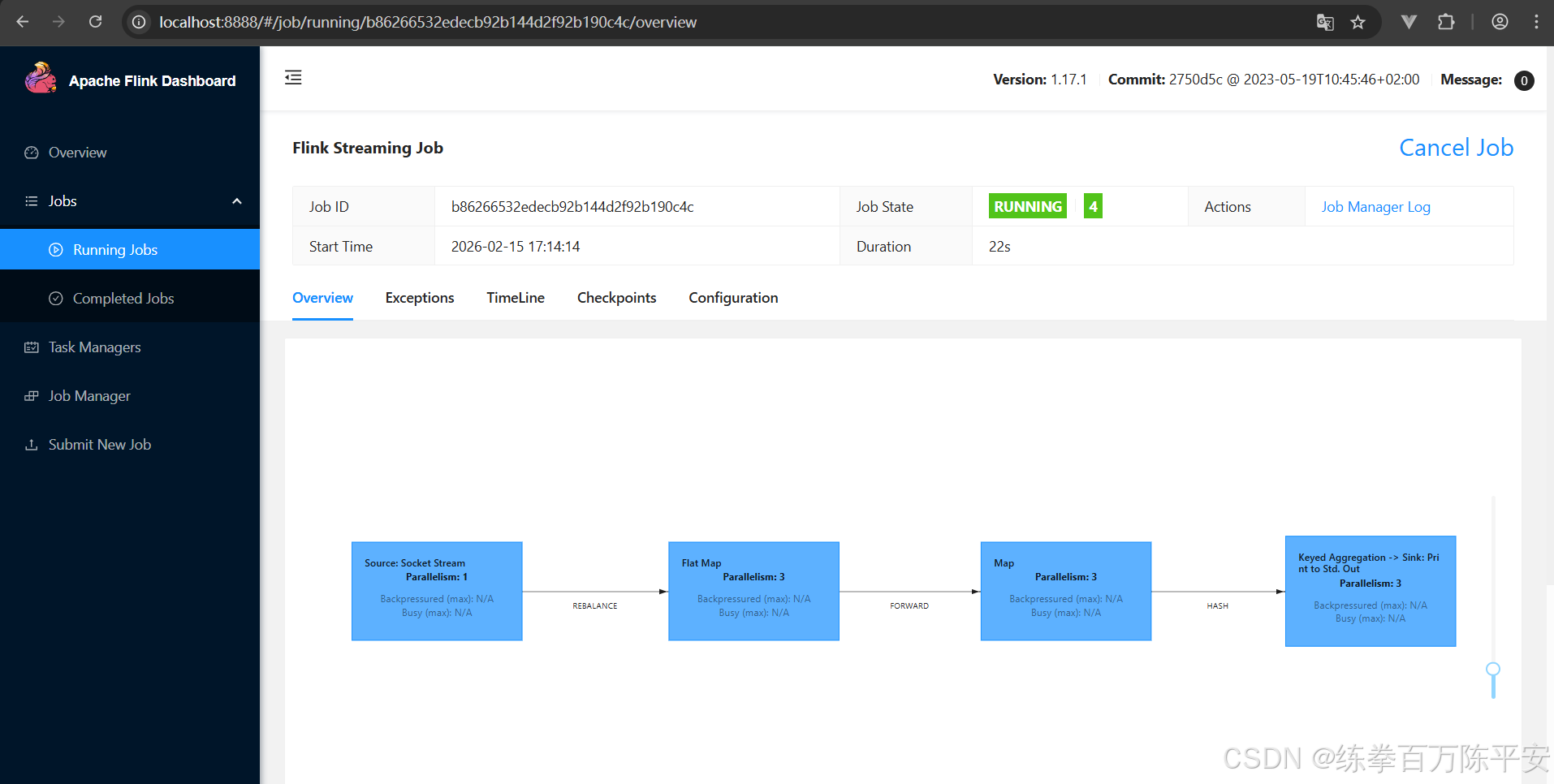The image size is (1554, 784).
Task: Open Task Managers in sidebar
Action: point(130,347)
